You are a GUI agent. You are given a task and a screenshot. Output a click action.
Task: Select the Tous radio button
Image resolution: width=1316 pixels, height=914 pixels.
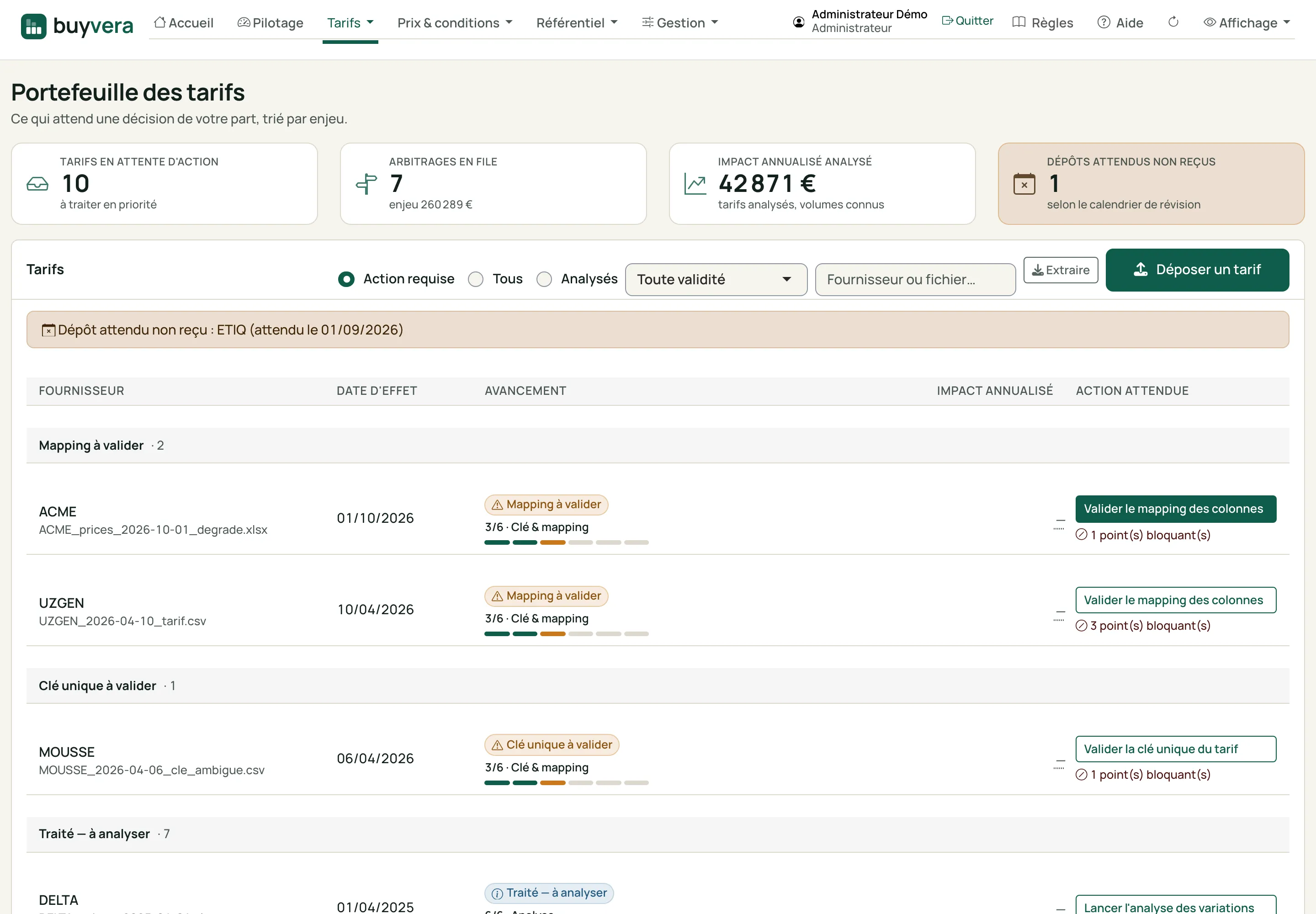point(475,279)
